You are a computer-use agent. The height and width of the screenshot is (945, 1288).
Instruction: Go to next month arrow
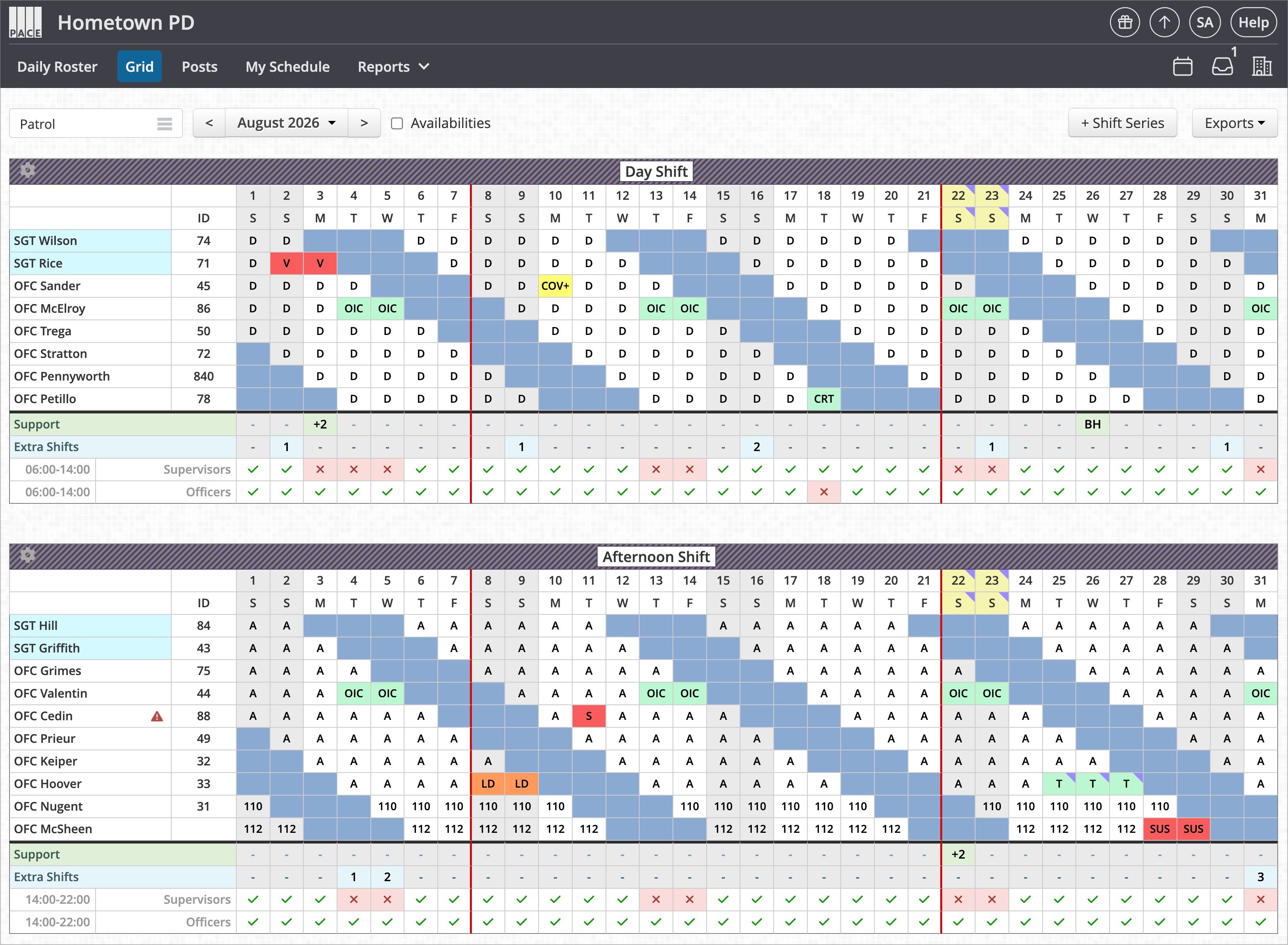point(364,123)
